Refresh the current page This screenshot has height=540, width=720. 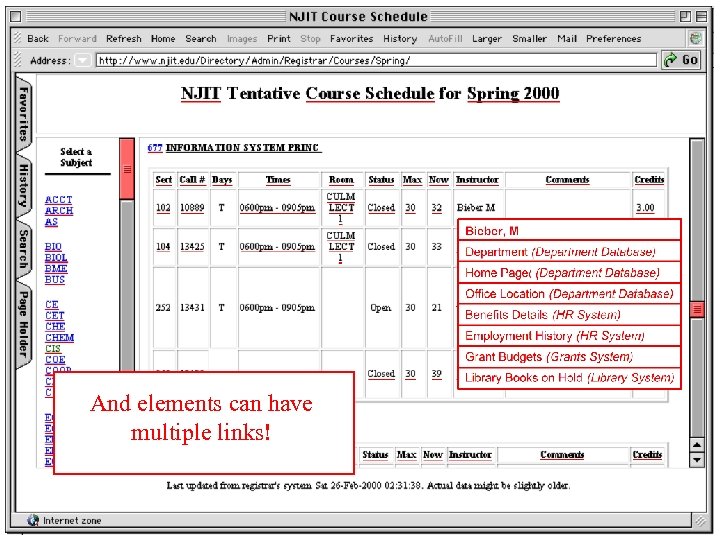(124, 39)
